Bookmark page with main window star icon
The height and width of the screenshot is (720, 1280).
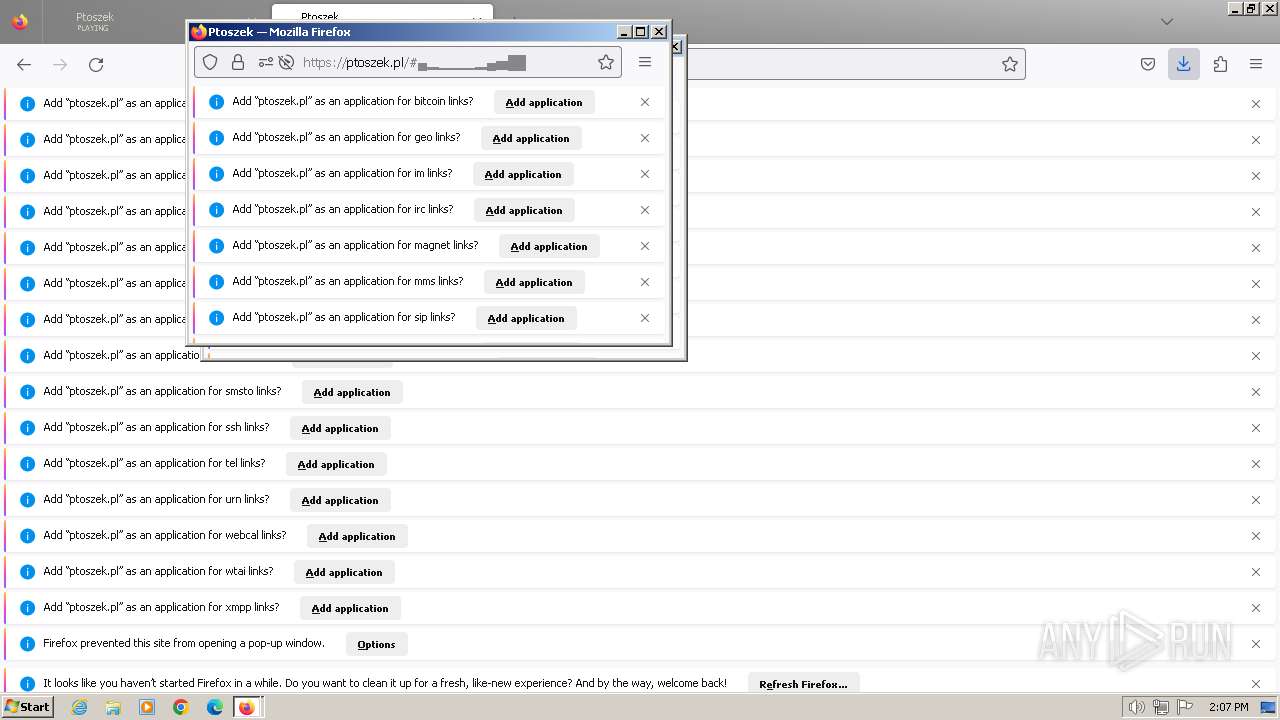(x=1010, y=64)
